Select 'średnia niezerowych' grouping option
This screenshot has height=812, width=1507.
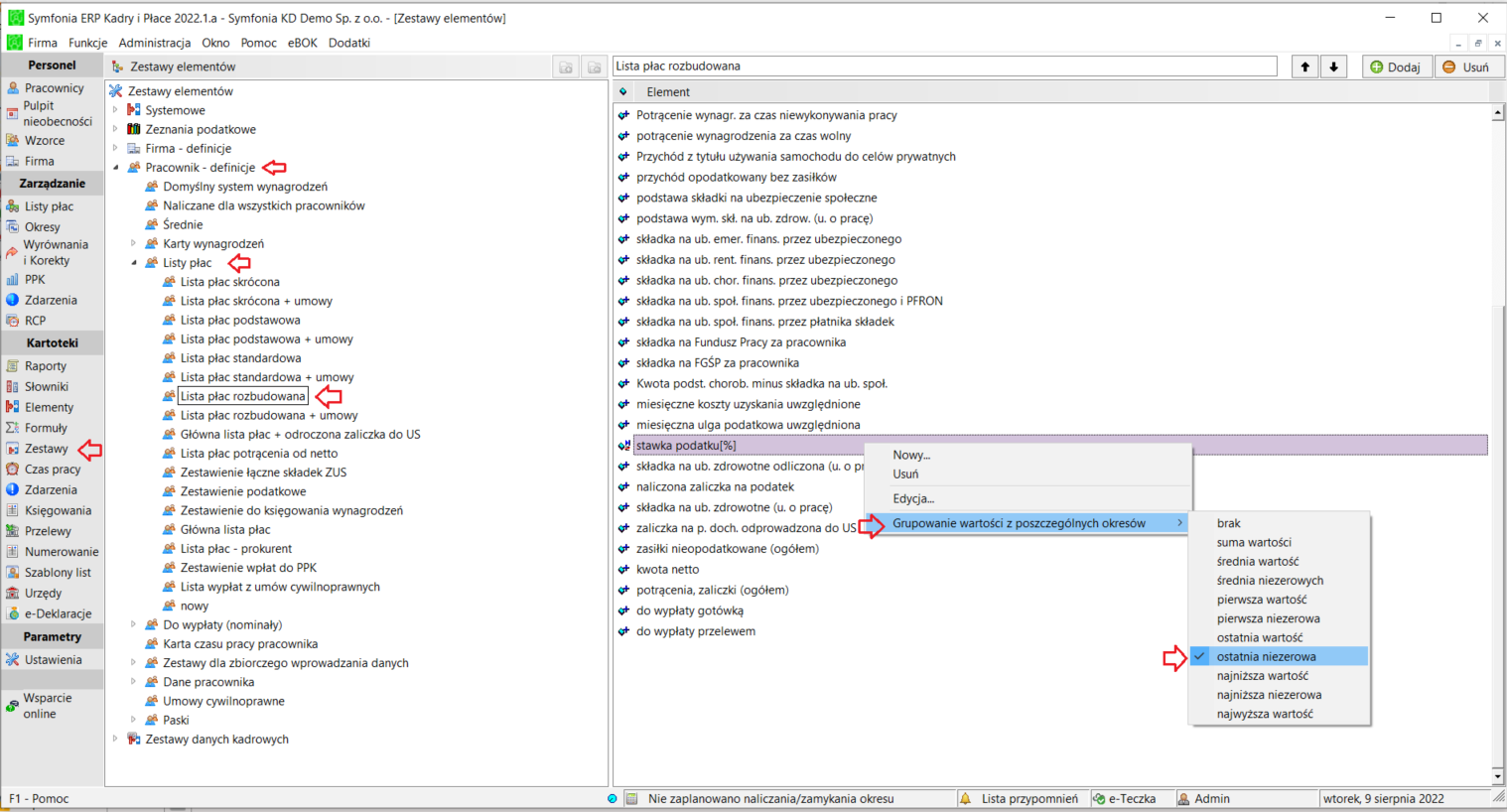point(1280,581)
